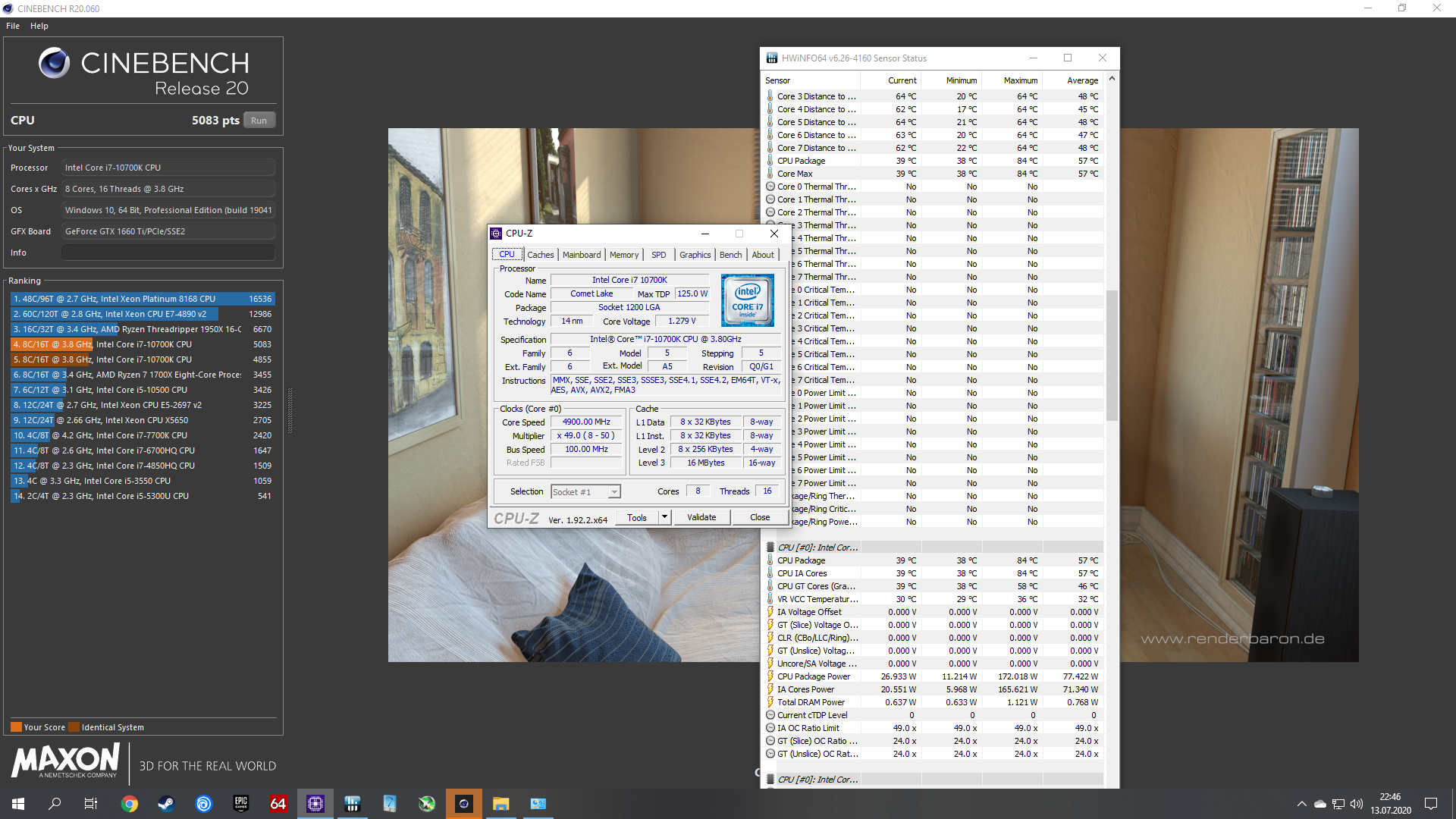Click the HWiNFO vertical scrollbar thumb
This screenshot has width=1456, height=819.
point(1112,355)
